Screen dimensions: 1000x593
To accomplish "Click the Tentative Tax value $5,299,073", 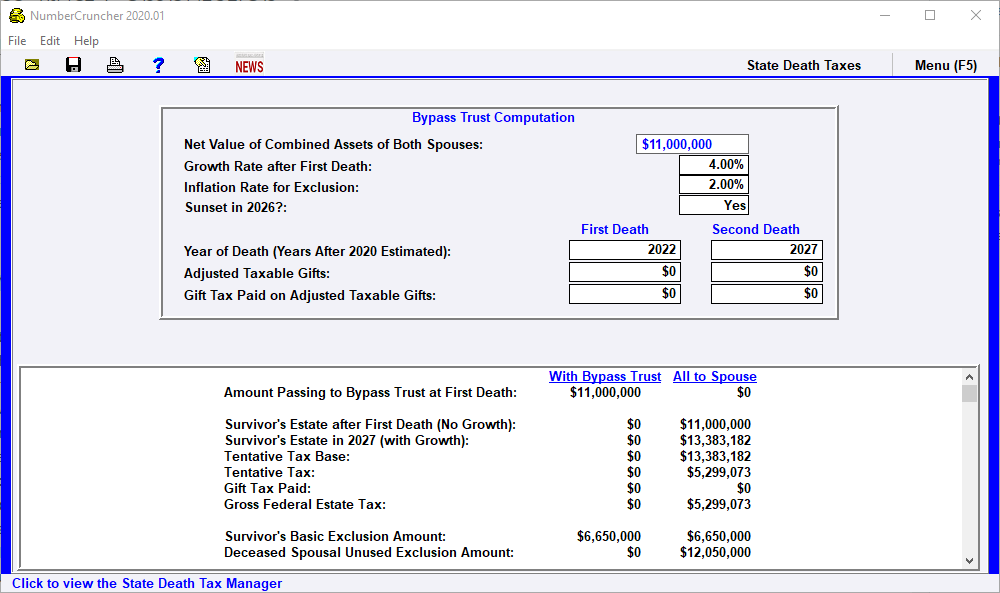I will coord(719,472).
